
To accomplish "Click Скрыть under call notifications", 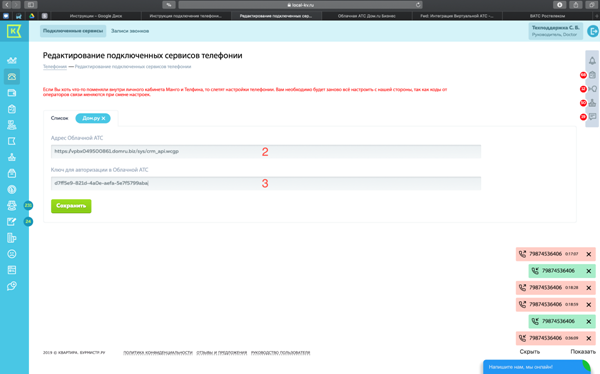I will click(530, 352).
